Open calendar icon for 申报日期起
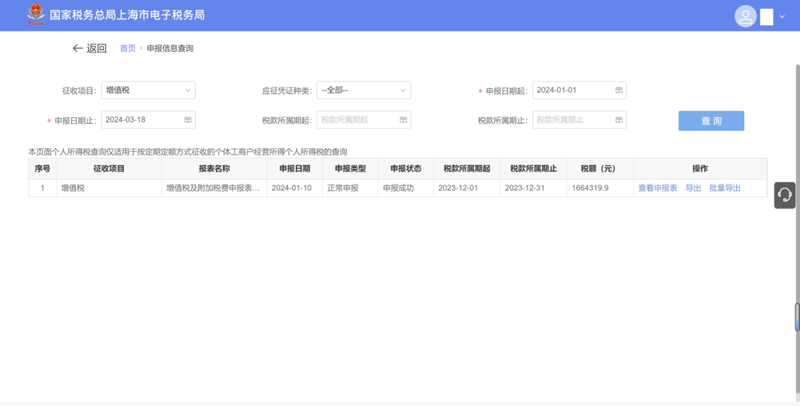800x406 pixels. 619,90
